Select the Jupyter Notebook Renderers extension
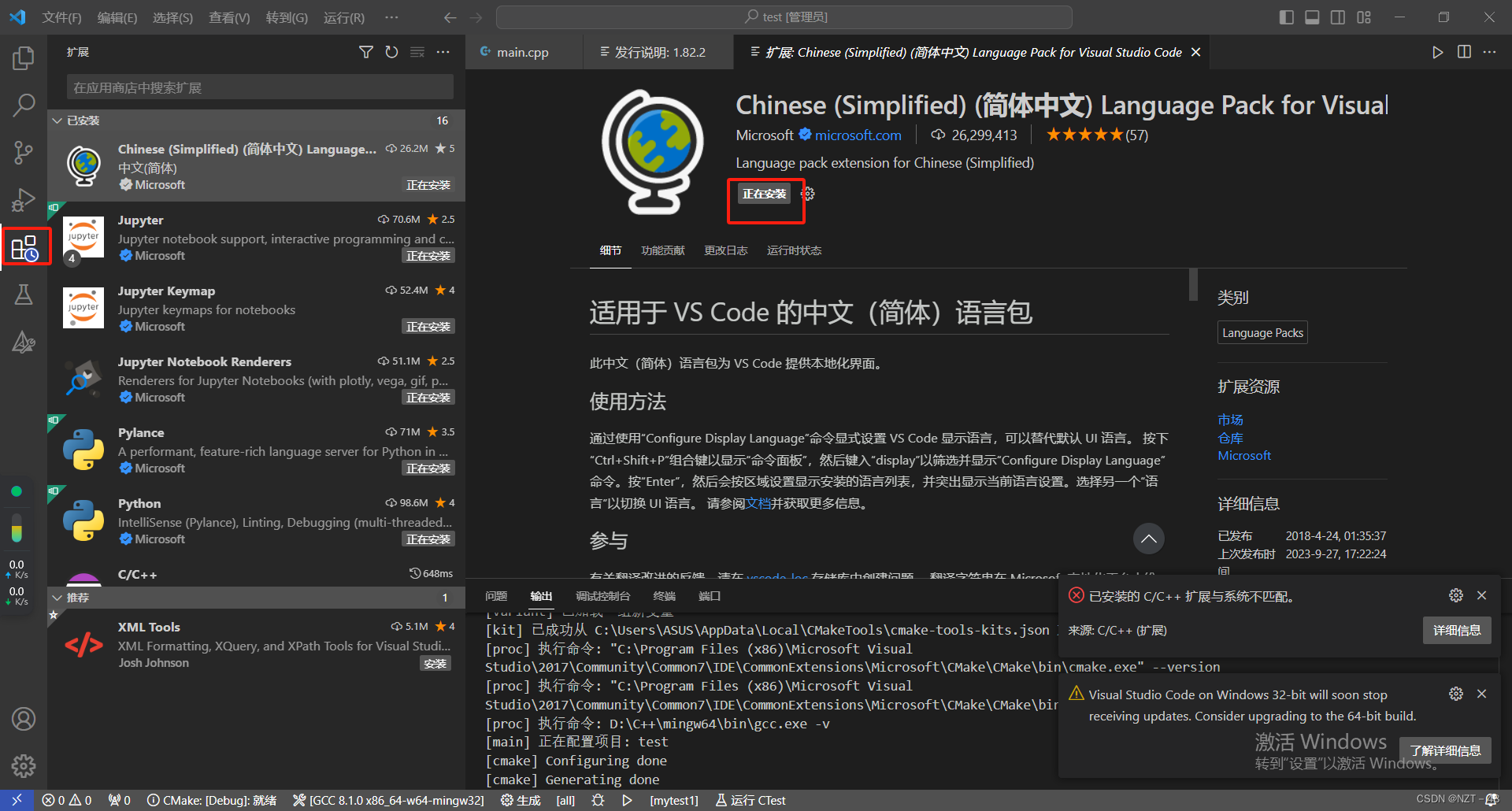 click(x=256, y=379)
